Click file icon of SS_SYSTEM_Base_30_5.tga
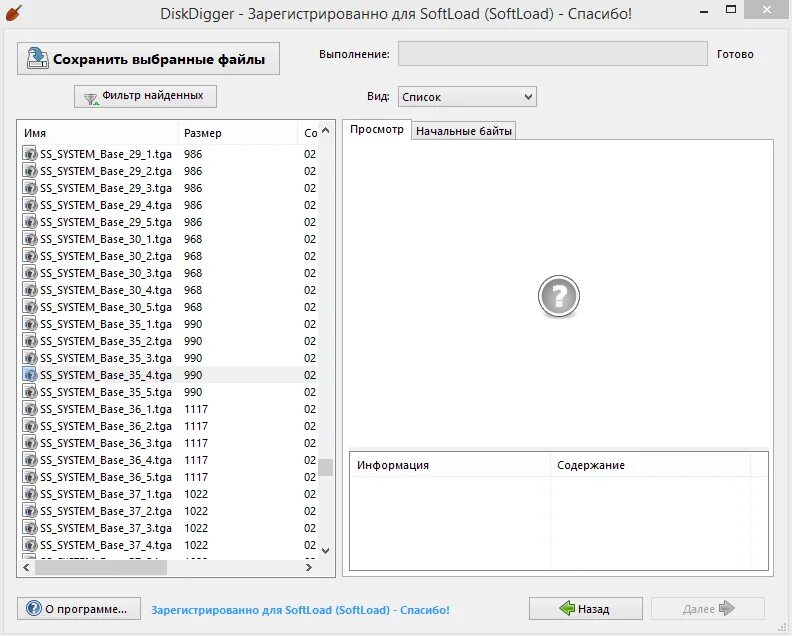Screen dimensions: 792x636 click(30, 307)
